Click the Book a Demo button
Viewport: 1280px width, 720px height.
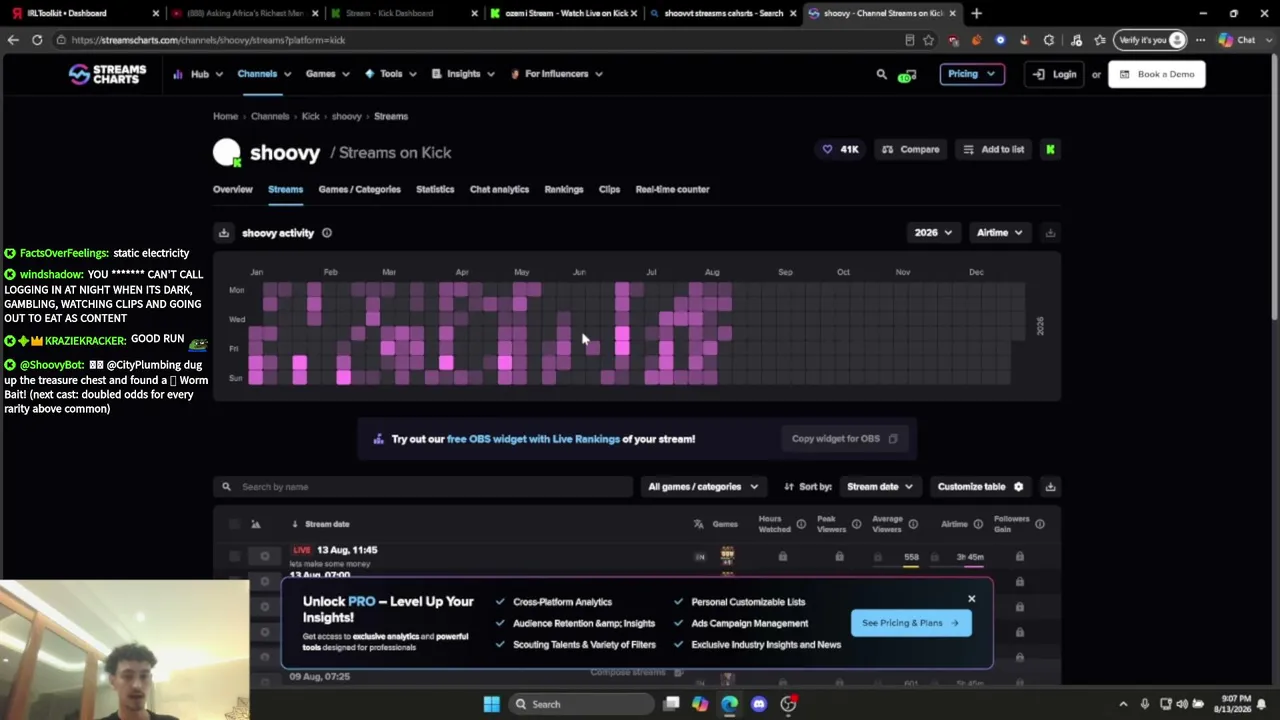tap(1157, 74)
